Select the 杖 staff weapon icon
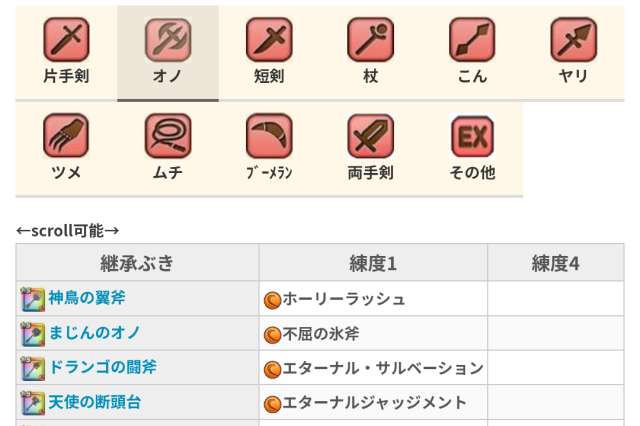Image resolution: width=640 pixels, height=426 pixels. point(370,39)
